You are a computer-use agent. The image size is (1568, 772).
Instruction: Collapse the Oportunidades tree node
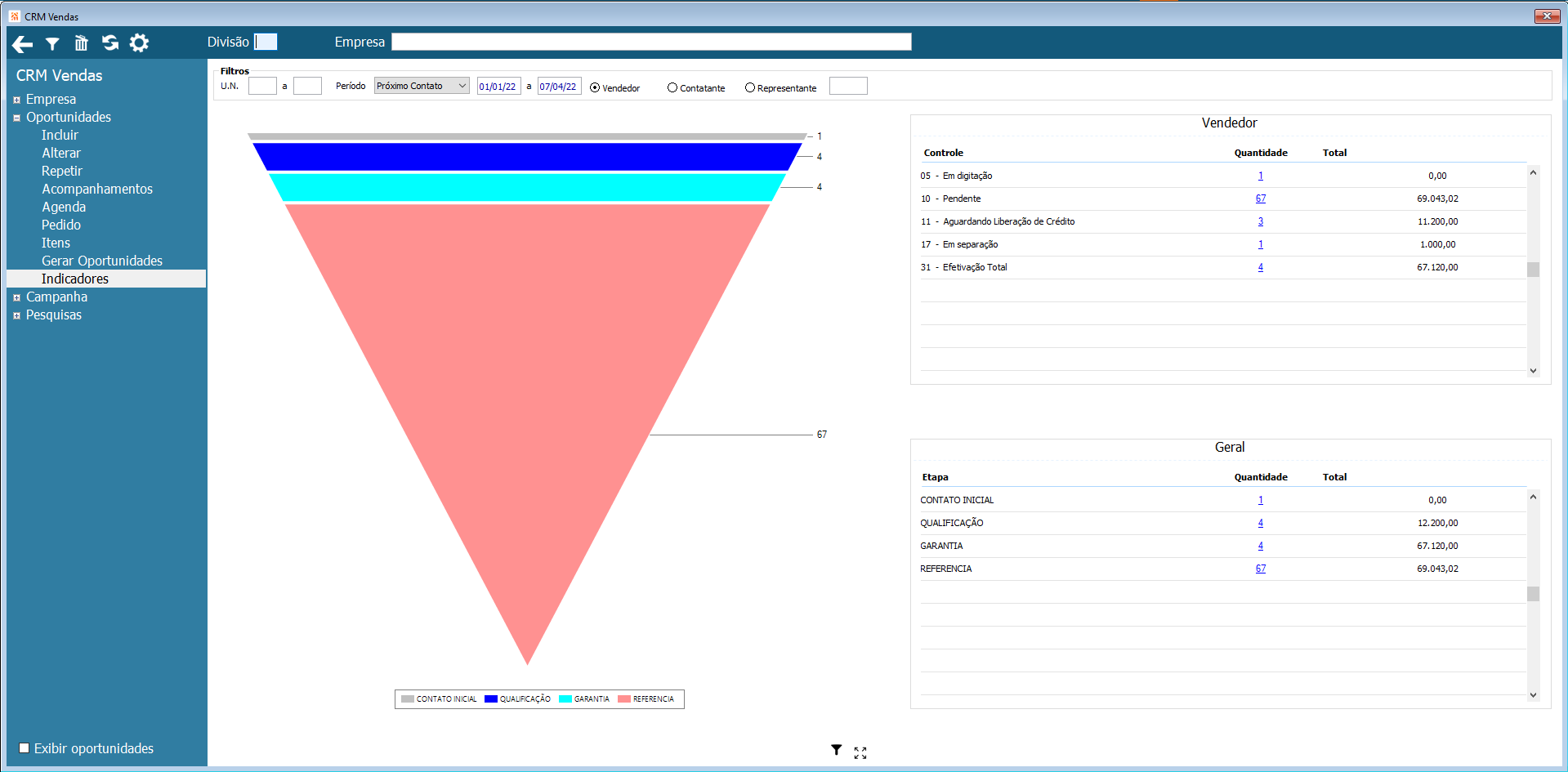click(x=16, y=118)
